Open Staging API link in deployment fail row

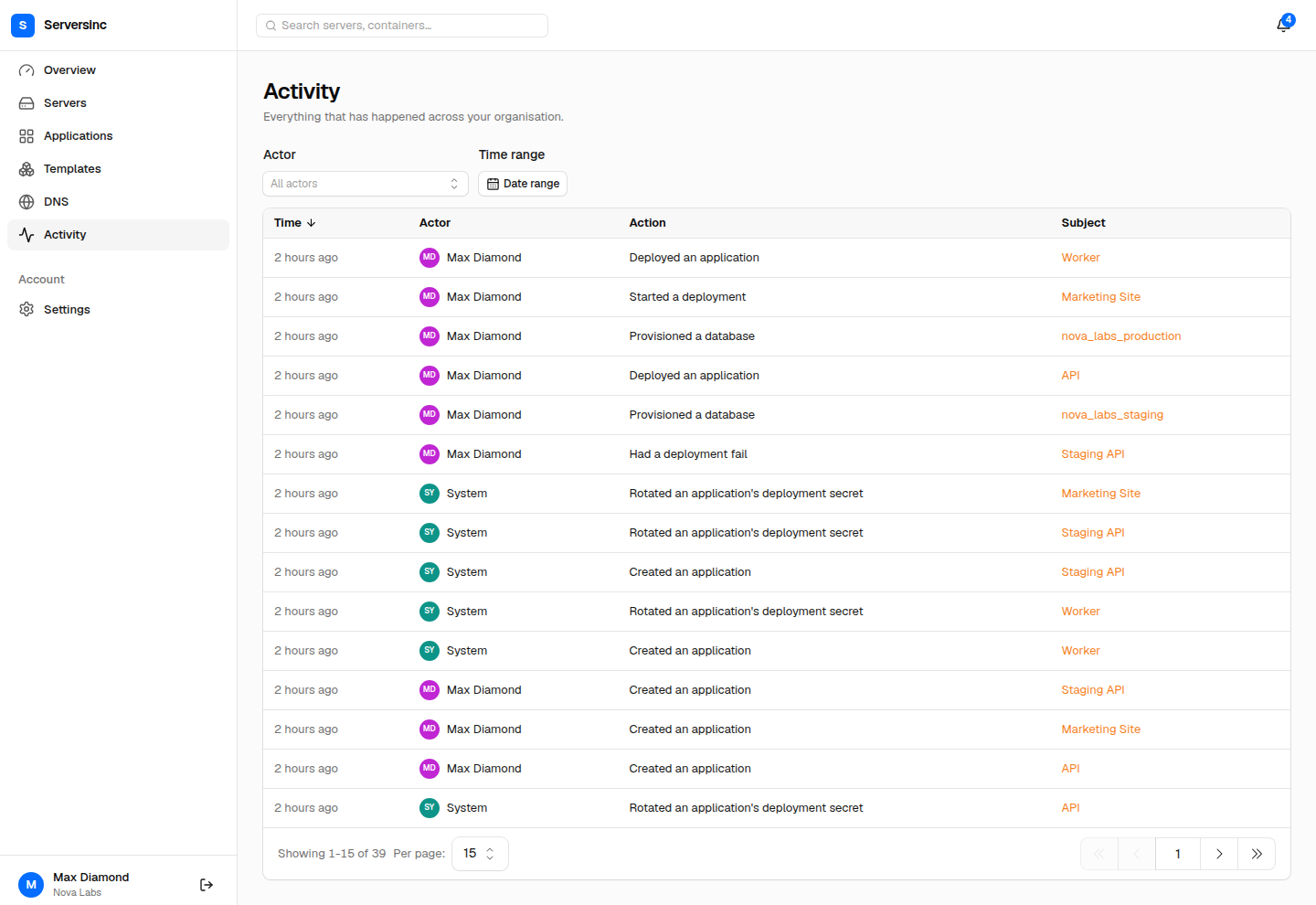[x=1092, y=454]
